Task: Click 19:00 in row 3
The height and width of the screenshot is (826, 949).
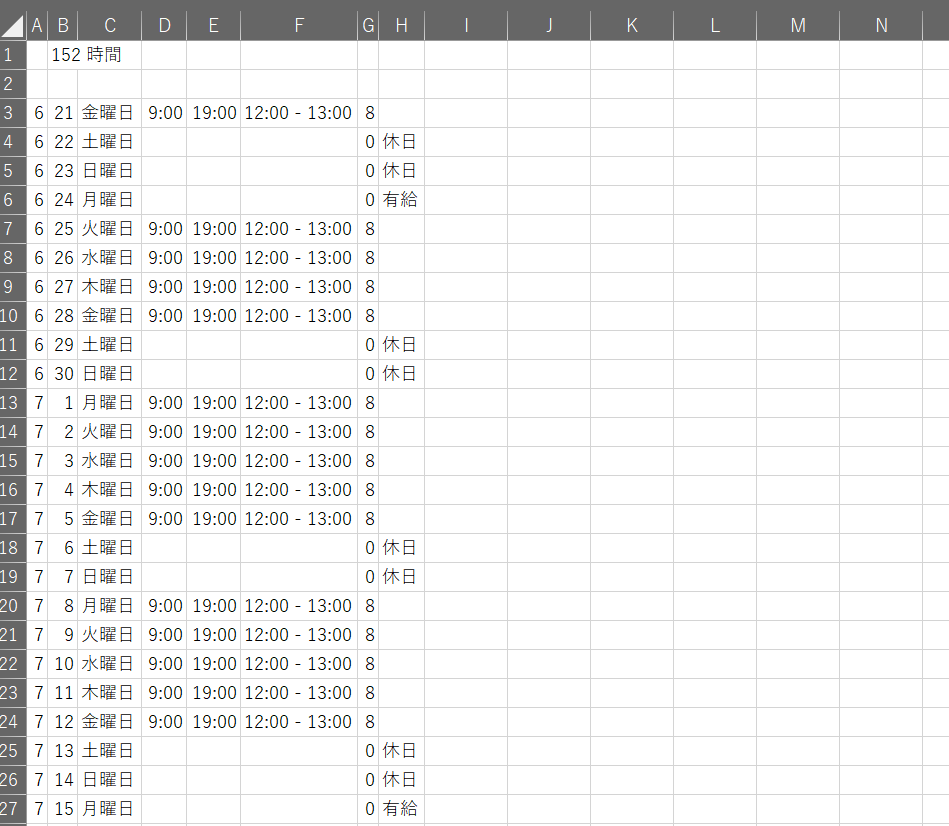Action: coord(214,113)
